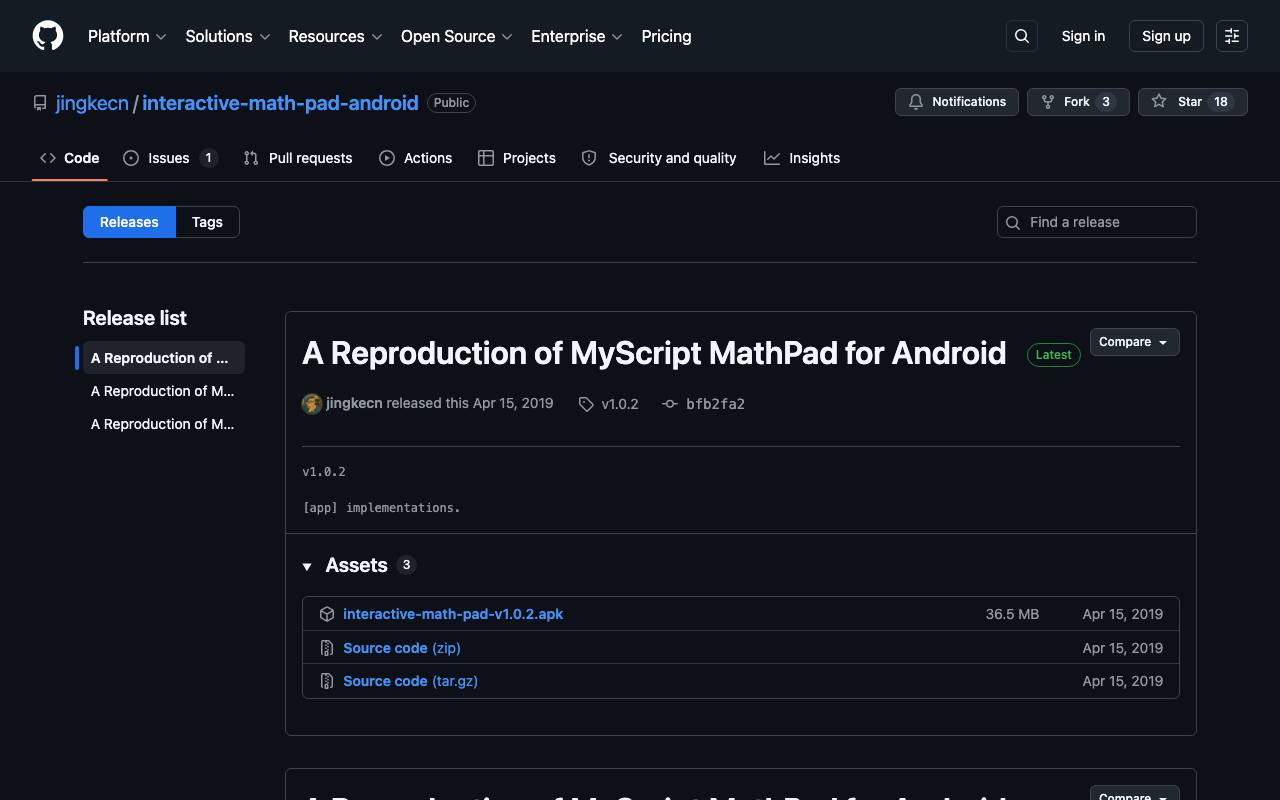Click the jingkecn author name in release
1280x800 pixels.
[354, 404]
